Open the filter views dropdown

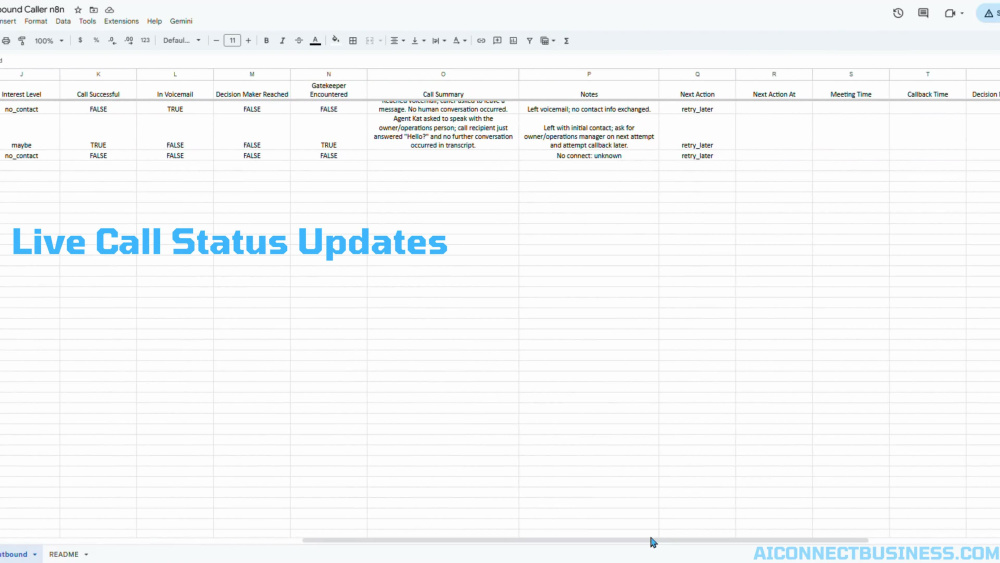coord(547,40)
